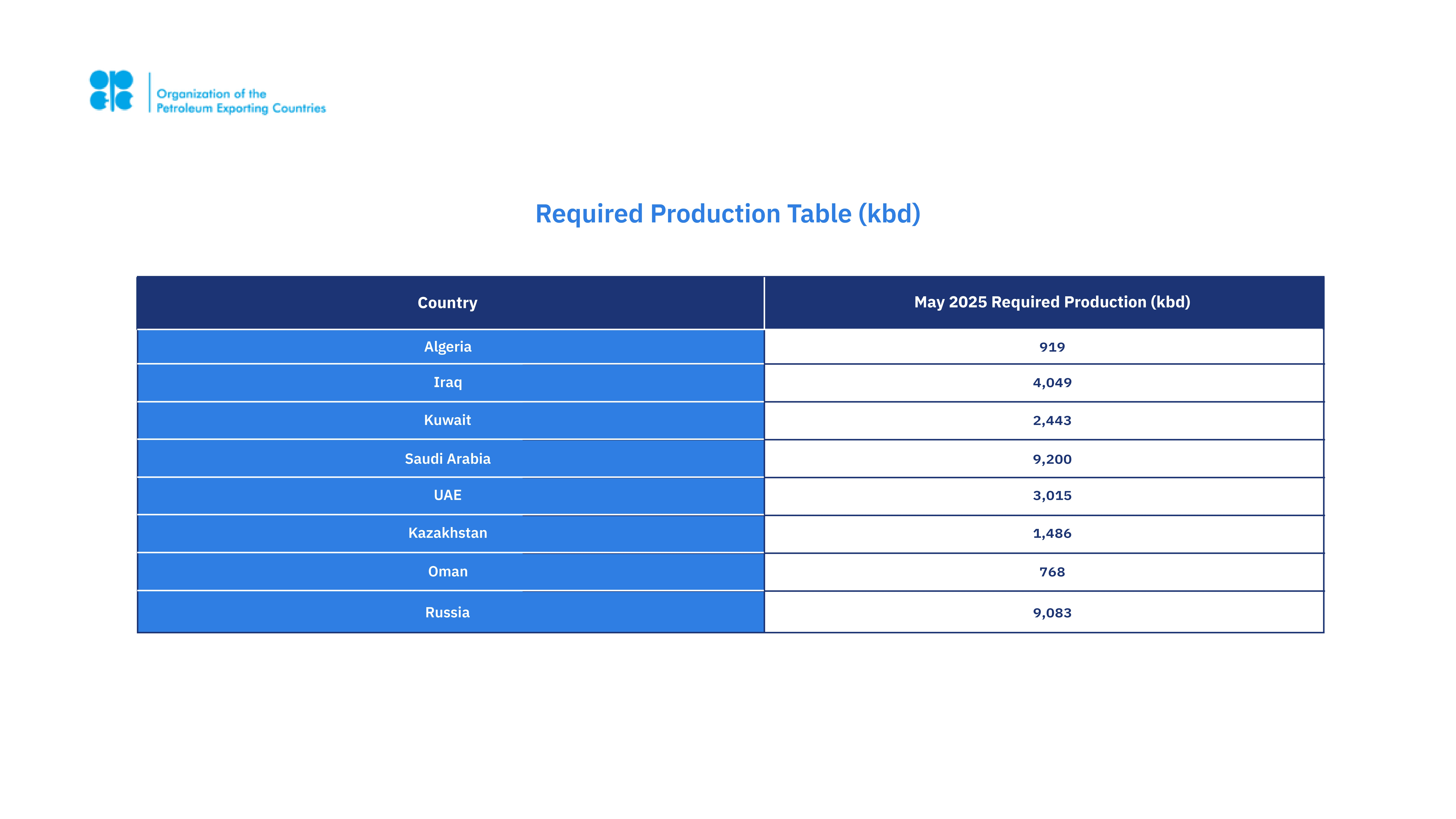Click the OPEC logo icon
The width and height of the screenshot is (1456, 819).
tap(111, 90)
